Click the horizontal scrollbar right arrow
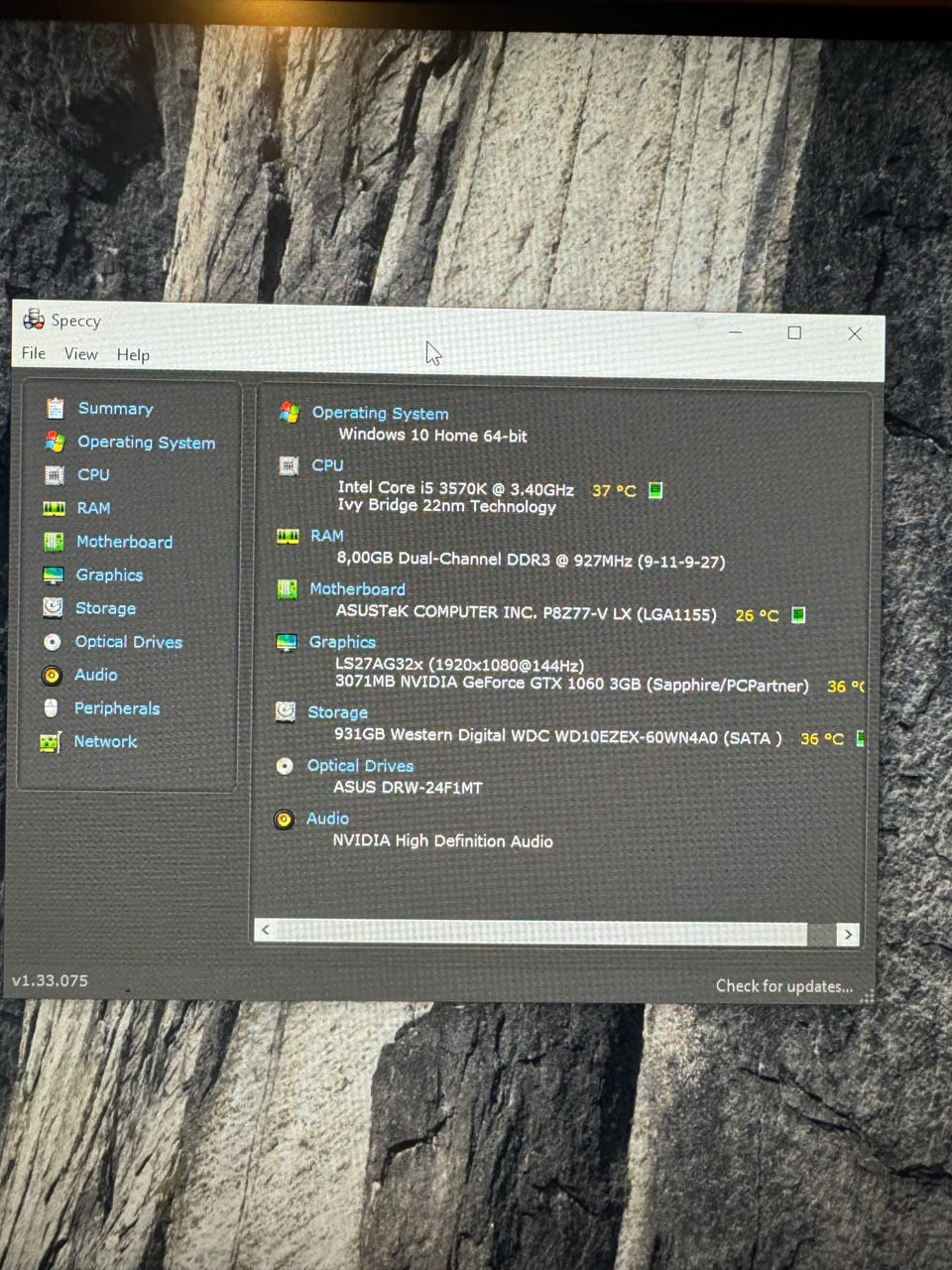The width and height of the screenshot is (952, 1270). [847, 934]
